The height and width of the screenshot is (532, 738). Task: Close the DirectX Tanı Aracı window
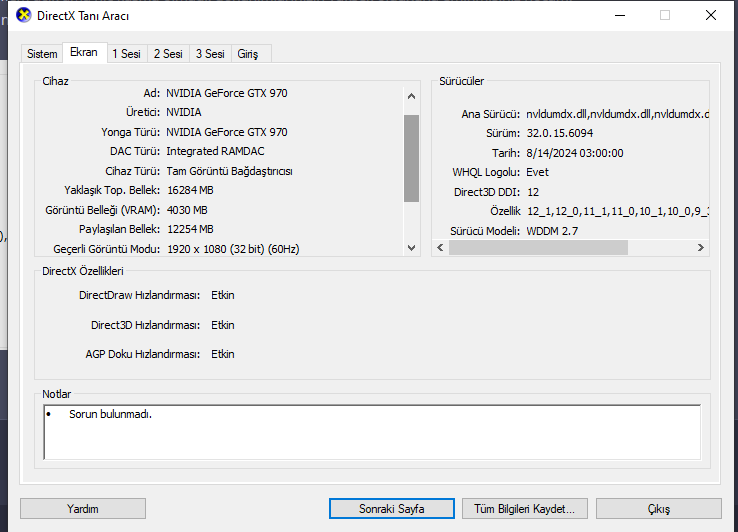click(x=711, y=16)
